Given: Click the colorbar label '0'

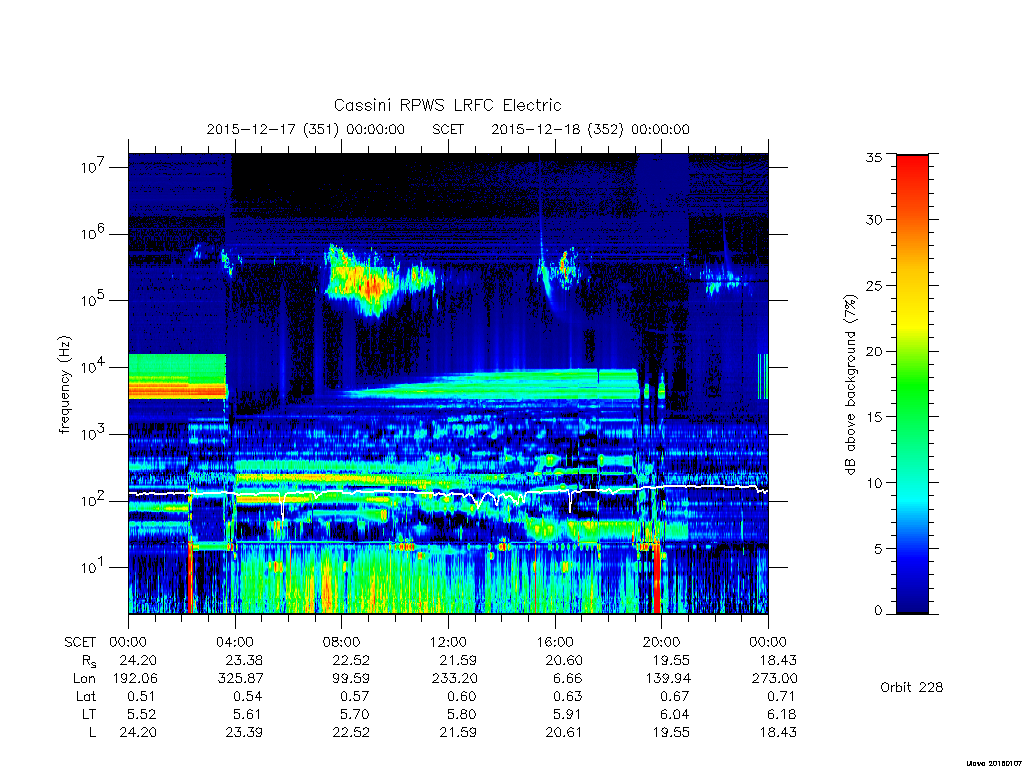Looking at the screenshot, I should 878,611.
